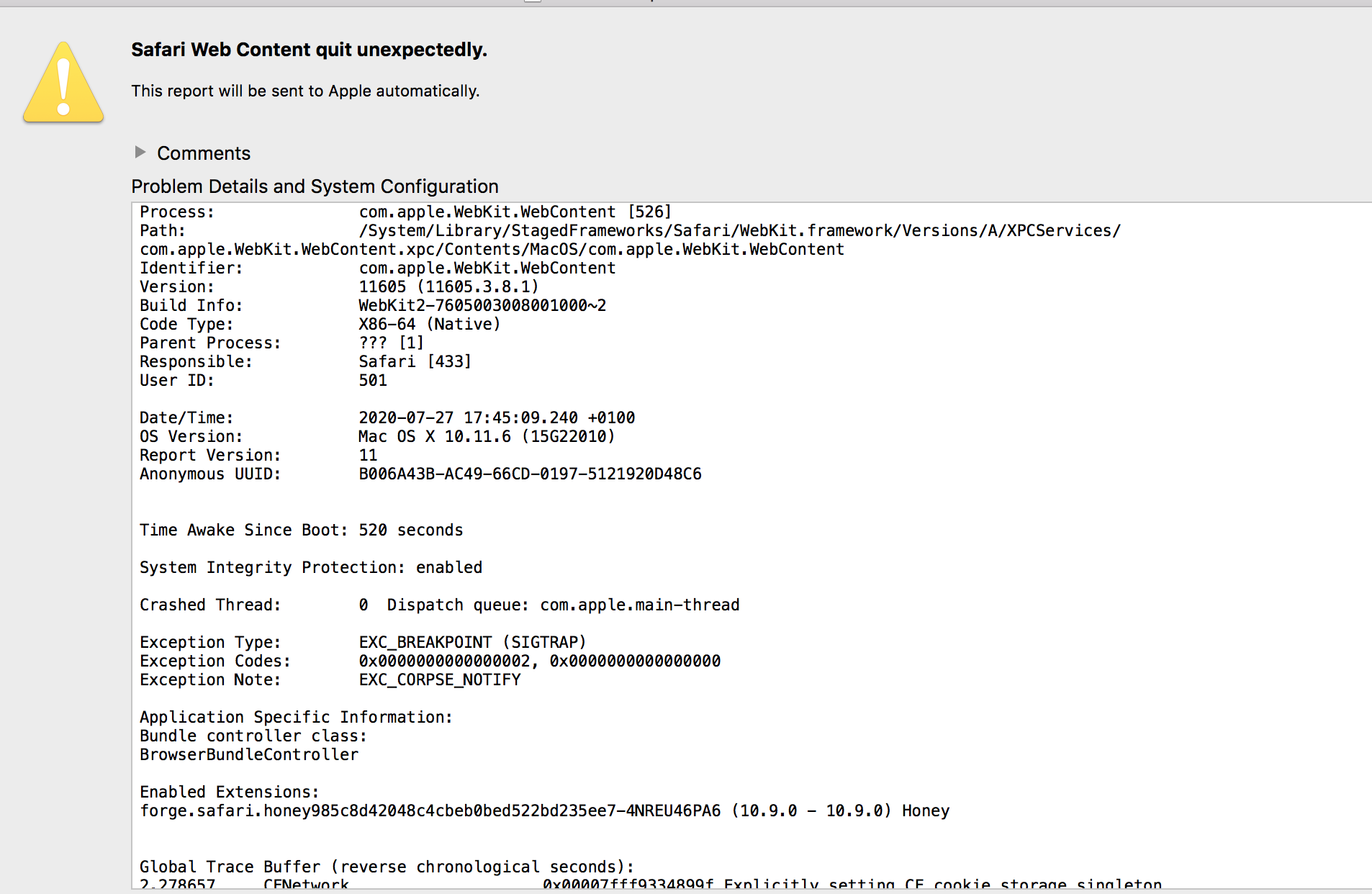1372x894 pixels.
Task: Click the 'Enabled Extensions:' line
Action: tap(229, 792)
